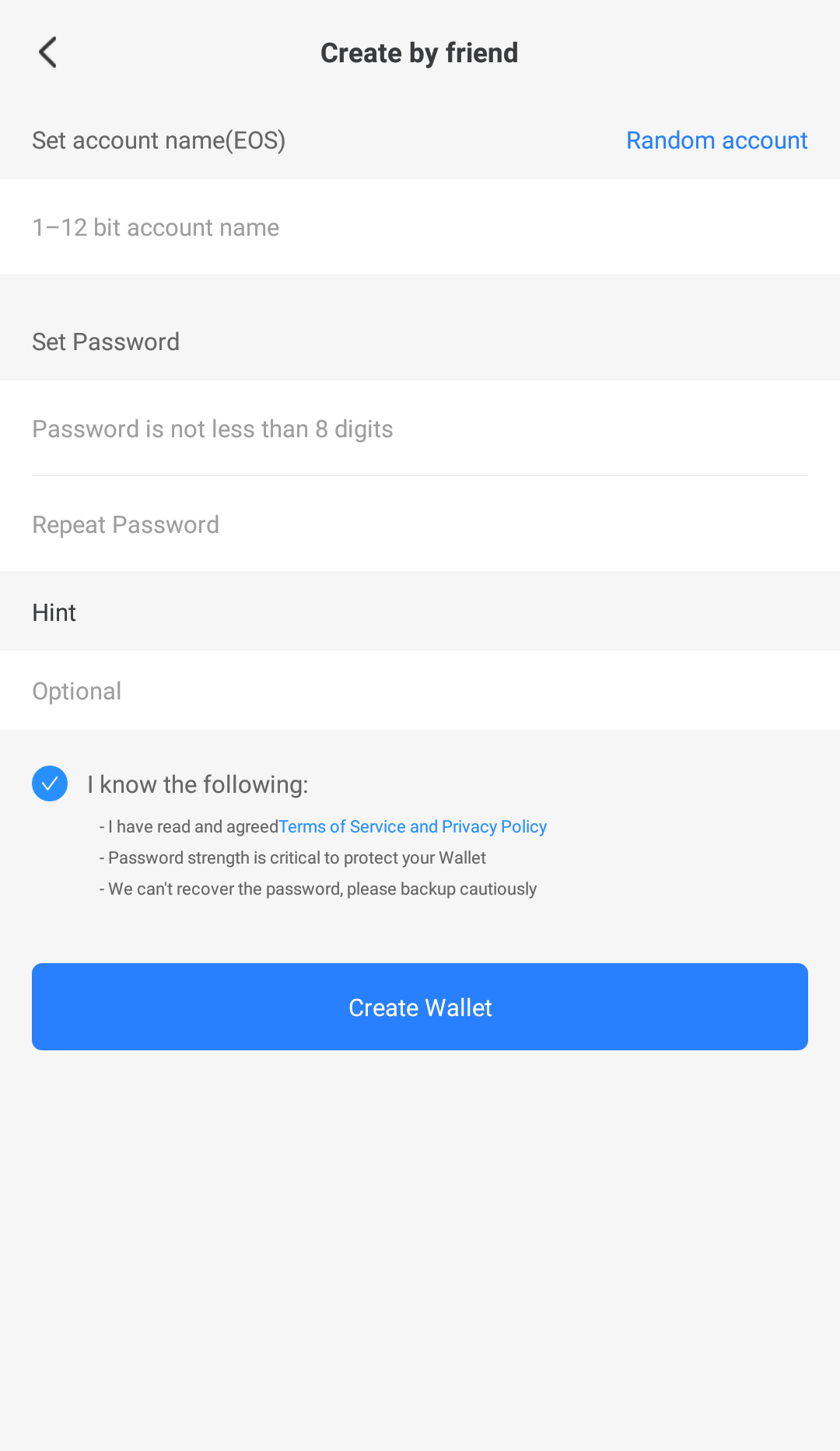Click the password entry field
The height and width of the screenshot is (1451, 840).
pyautogui.click(x=420, y=429)
